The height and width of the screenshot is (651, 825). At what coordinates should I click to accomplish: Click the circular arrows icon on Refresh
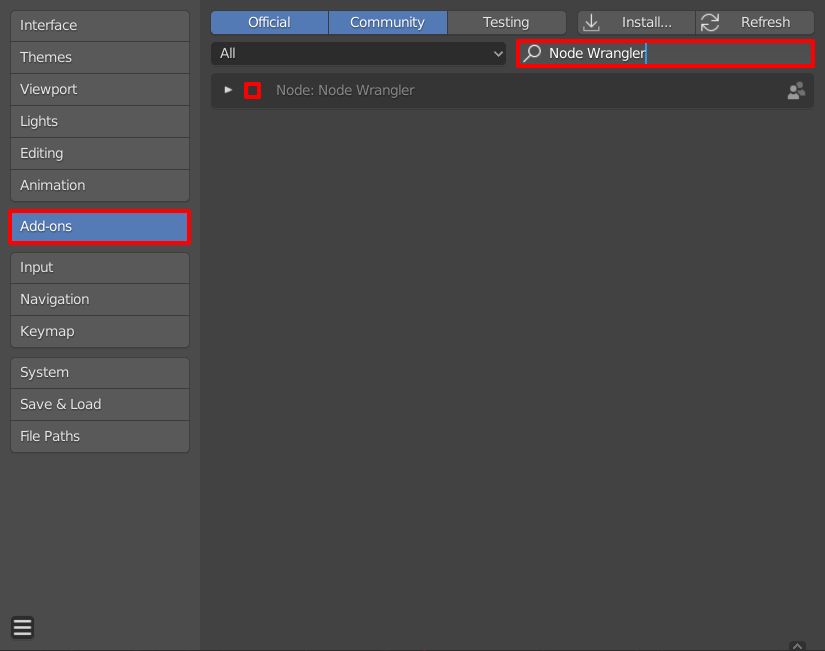pos(710,23)
